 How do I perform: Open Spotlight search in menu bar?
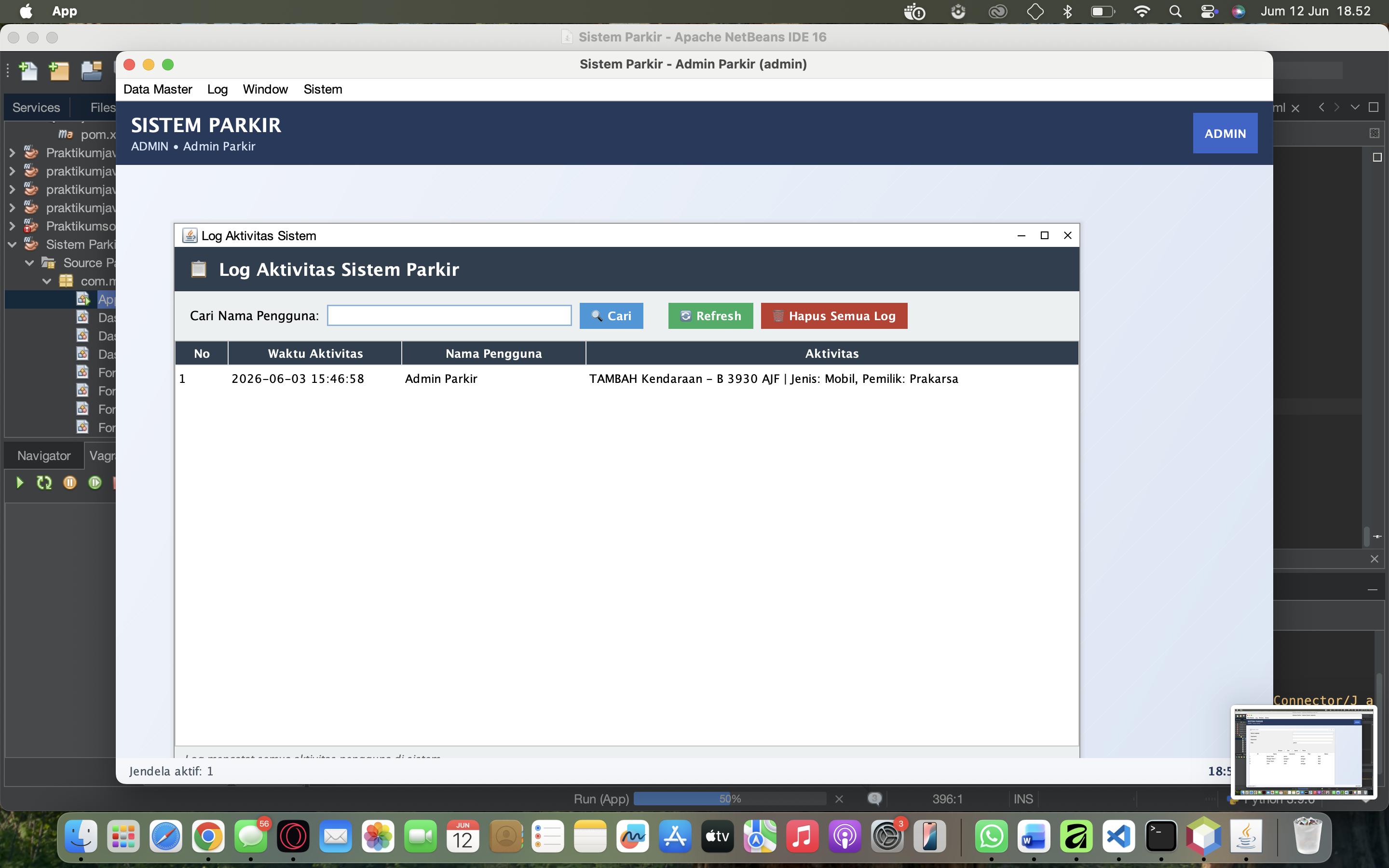1175,12
